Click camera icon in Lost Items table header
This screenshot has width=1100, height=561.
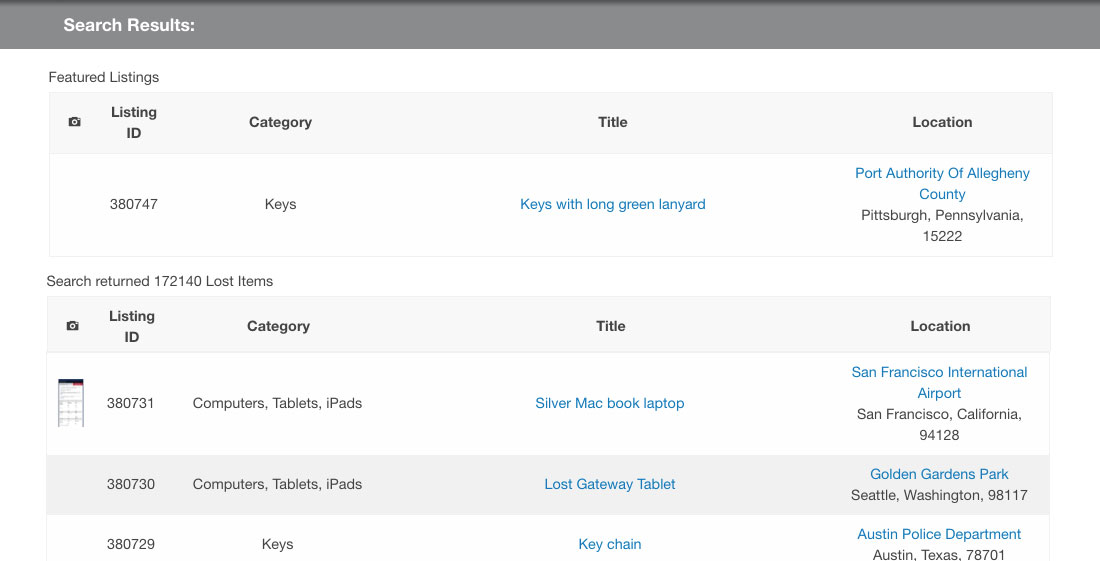(72, 326)
